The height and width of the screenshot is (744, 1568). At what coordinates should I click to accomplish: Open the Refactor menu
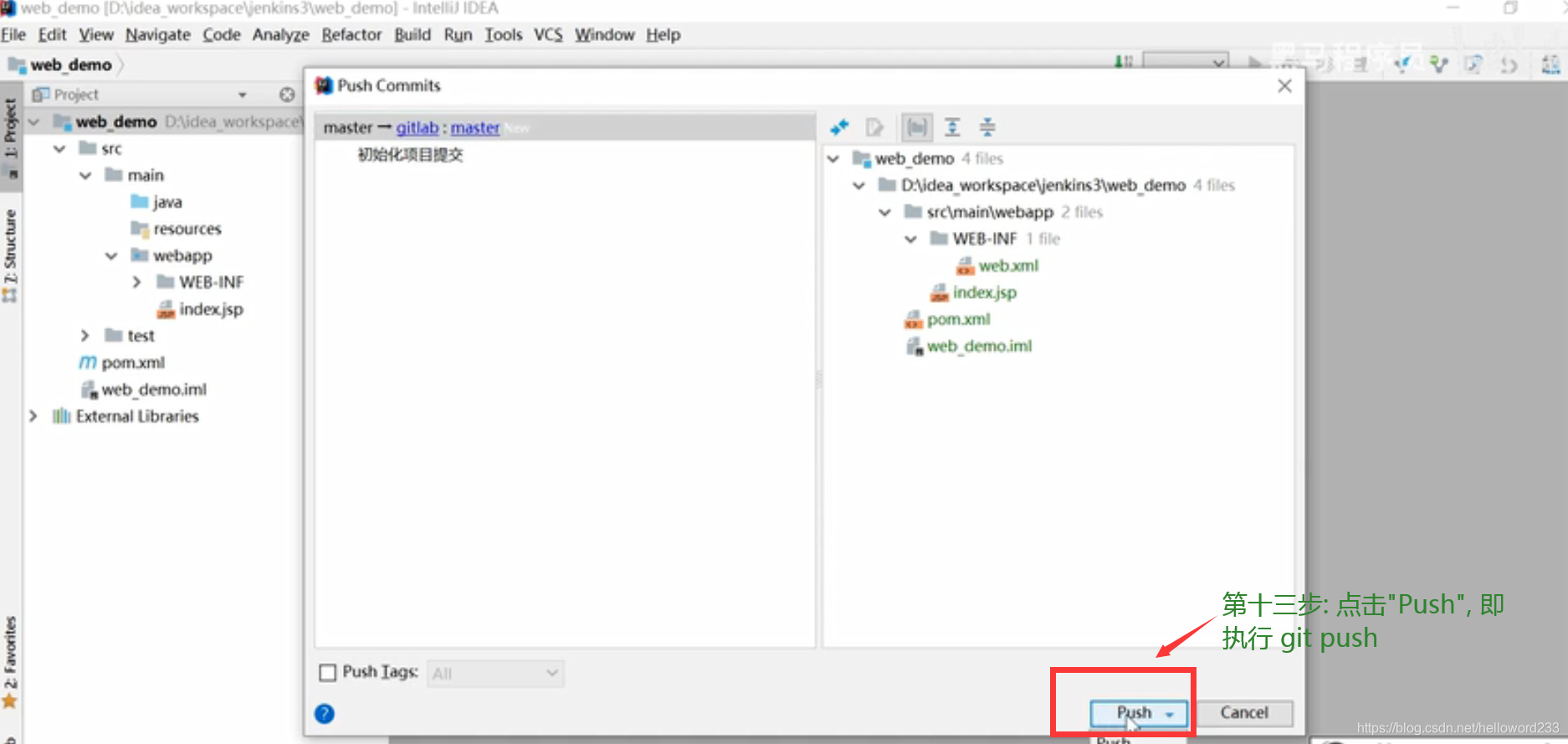tap(351, 34)
